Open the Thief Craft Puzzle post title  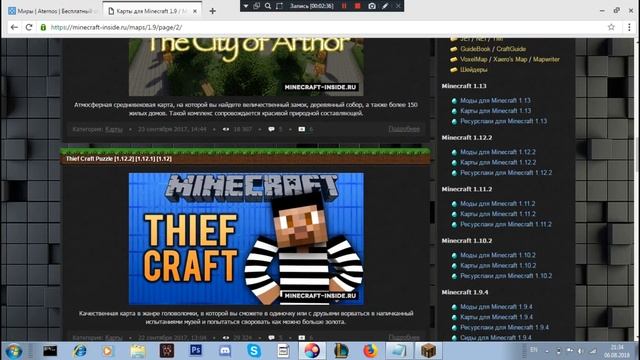click(x=119, y=159)
